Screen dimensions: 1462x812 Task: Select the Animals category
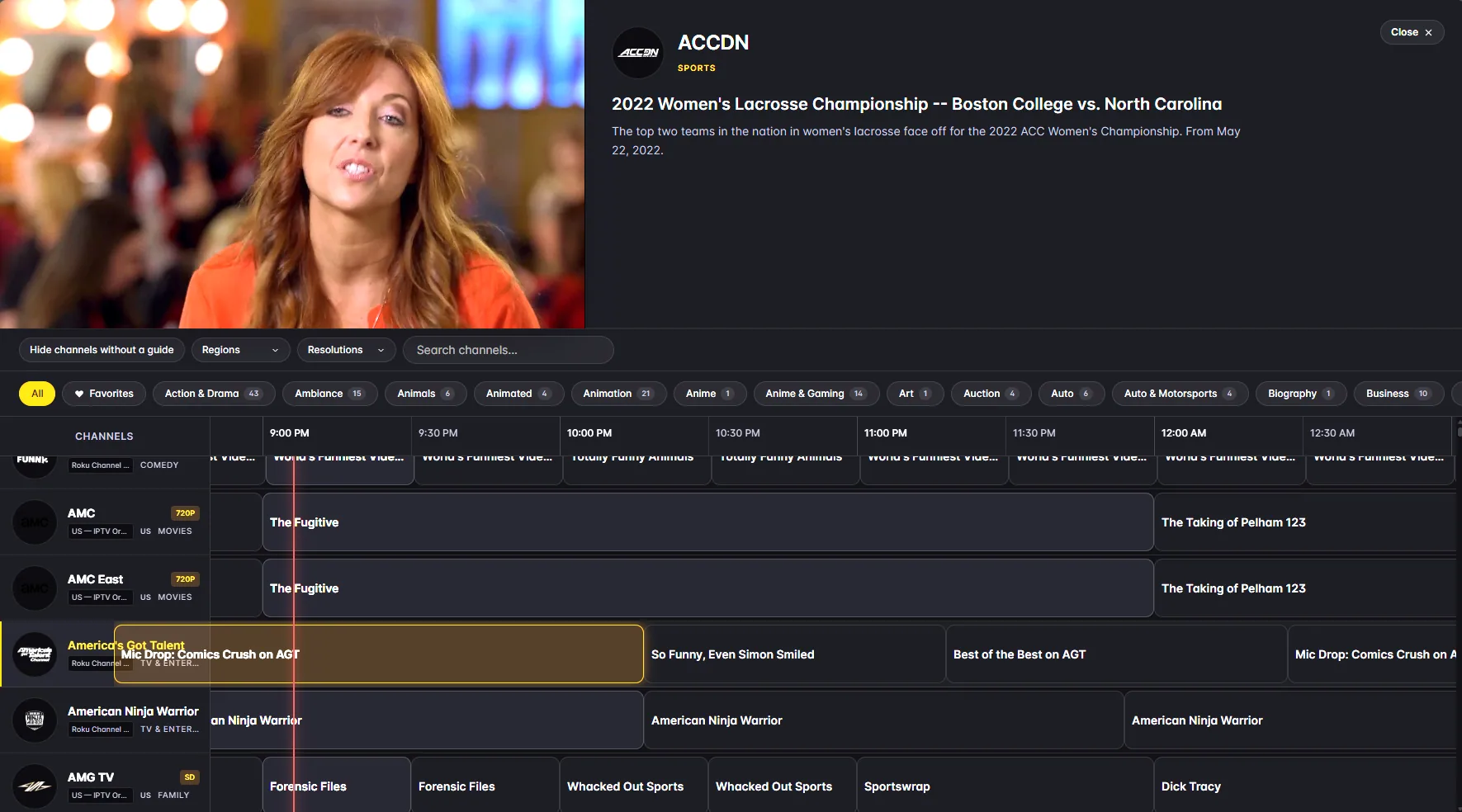point(425,394)
